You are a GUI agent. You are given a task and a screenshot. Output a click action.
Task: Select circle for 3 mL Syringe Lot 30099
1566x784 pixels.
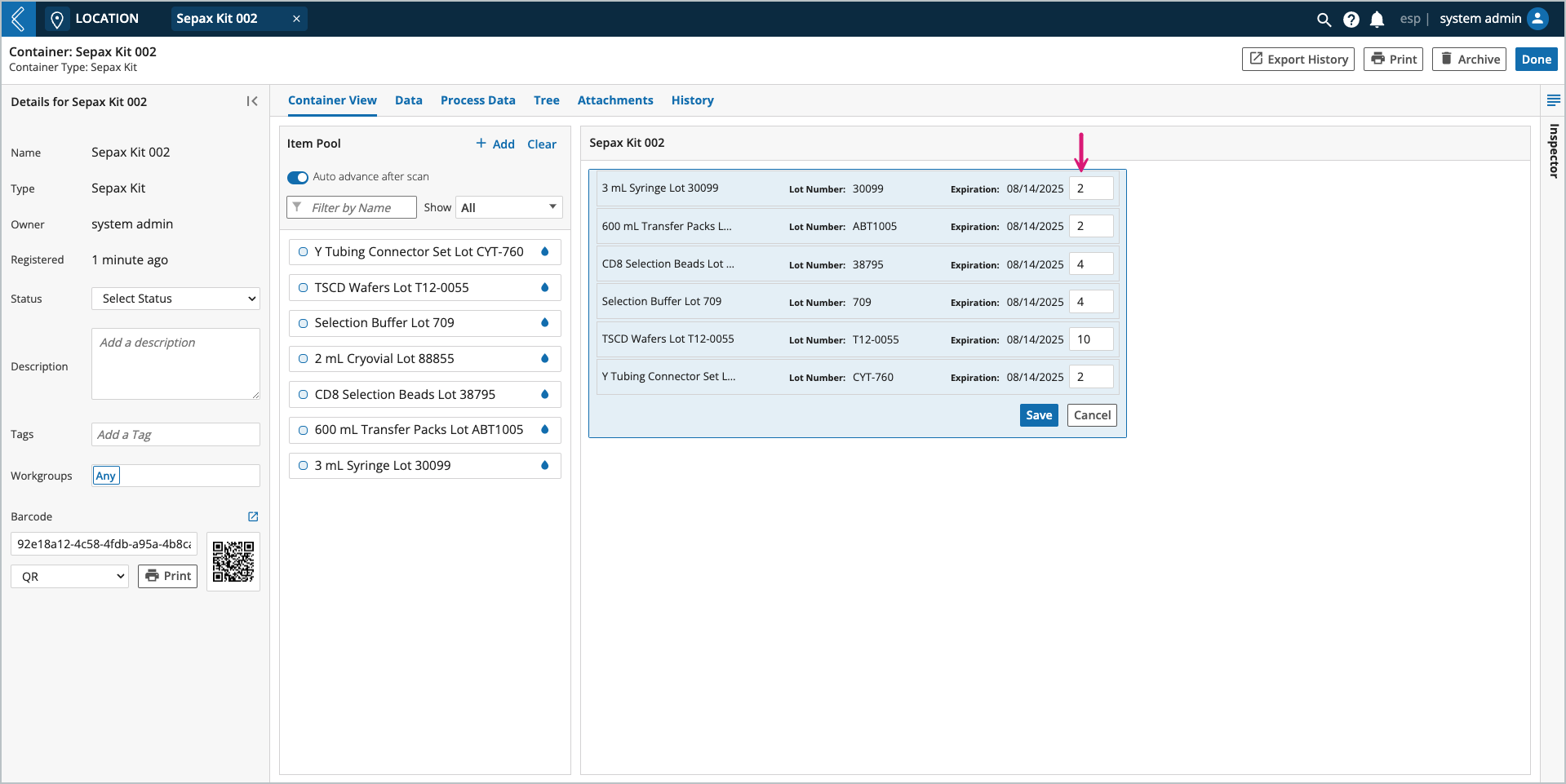303,466
